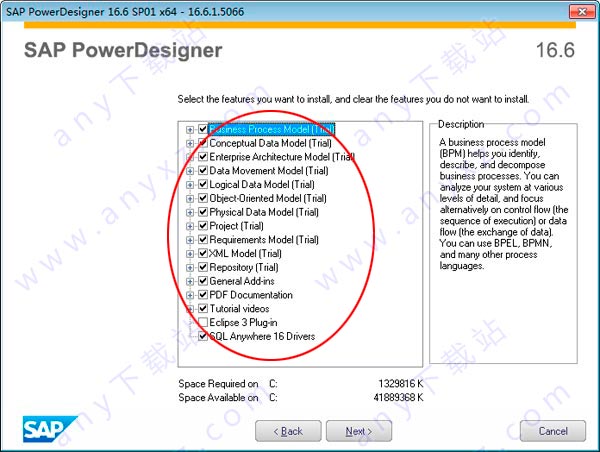Uncheck Business Process Model (Trial) checkbox
Screen dimensions: 600x452
pyautogui.click(x=203, y=129)
